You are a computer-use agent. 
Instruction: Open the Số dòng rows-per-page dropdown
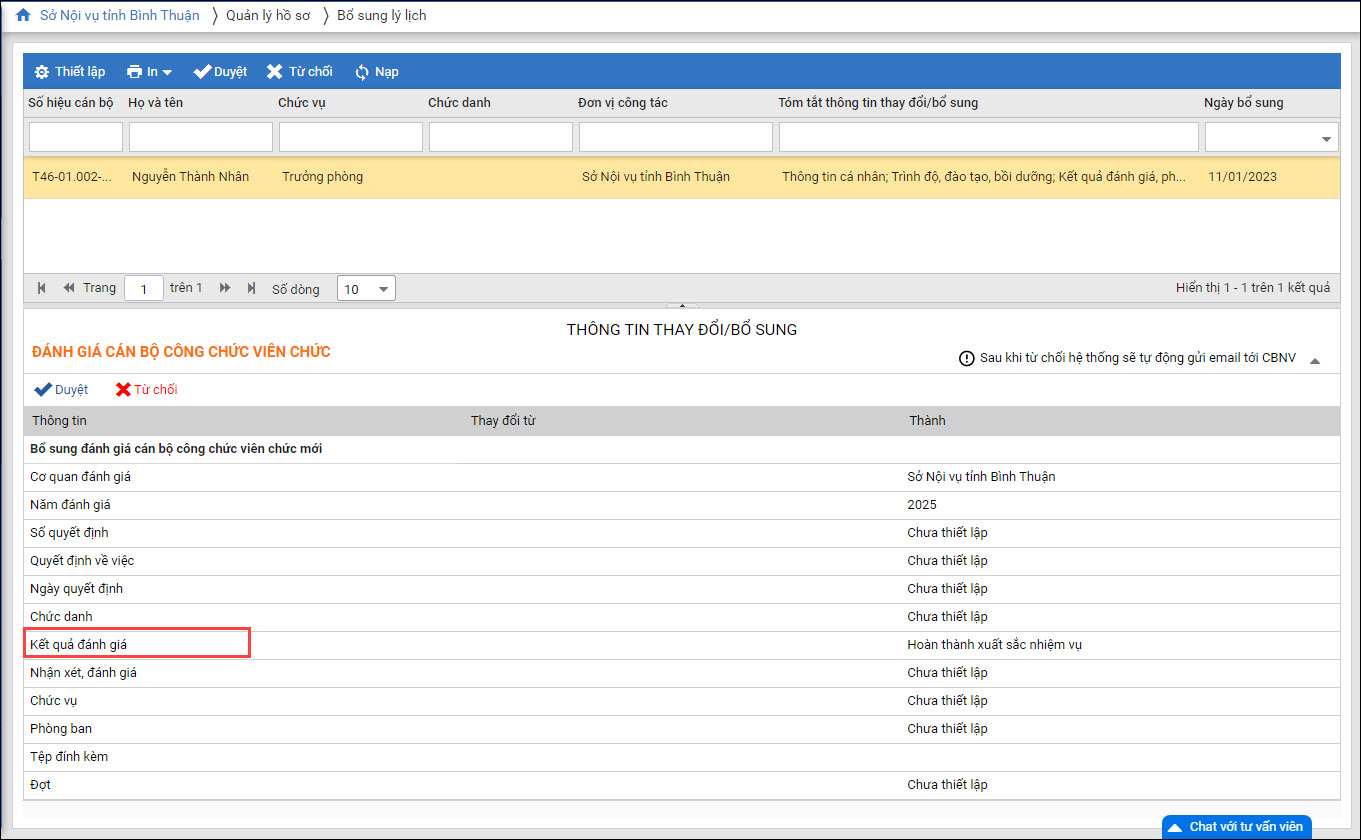[x=366, y=289]
